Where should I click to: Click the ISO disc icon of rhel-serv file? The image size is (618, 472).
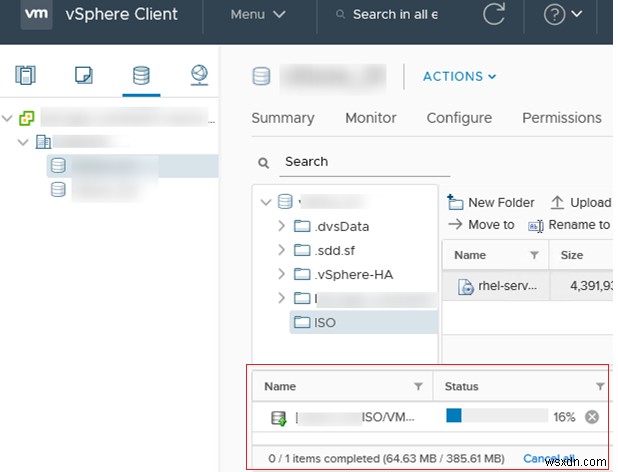(465, 286)
